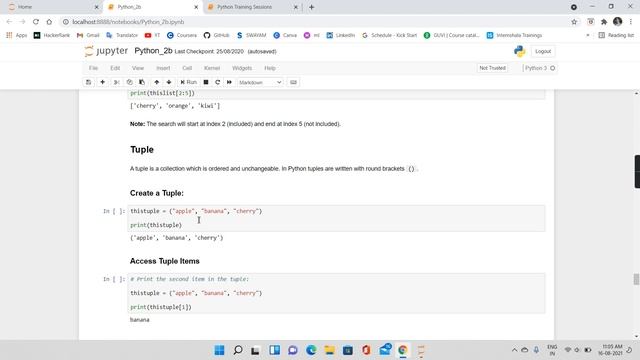Interrupt the kernel with stop icon
Screen dimensions: 640x360
tap(206, 82)
